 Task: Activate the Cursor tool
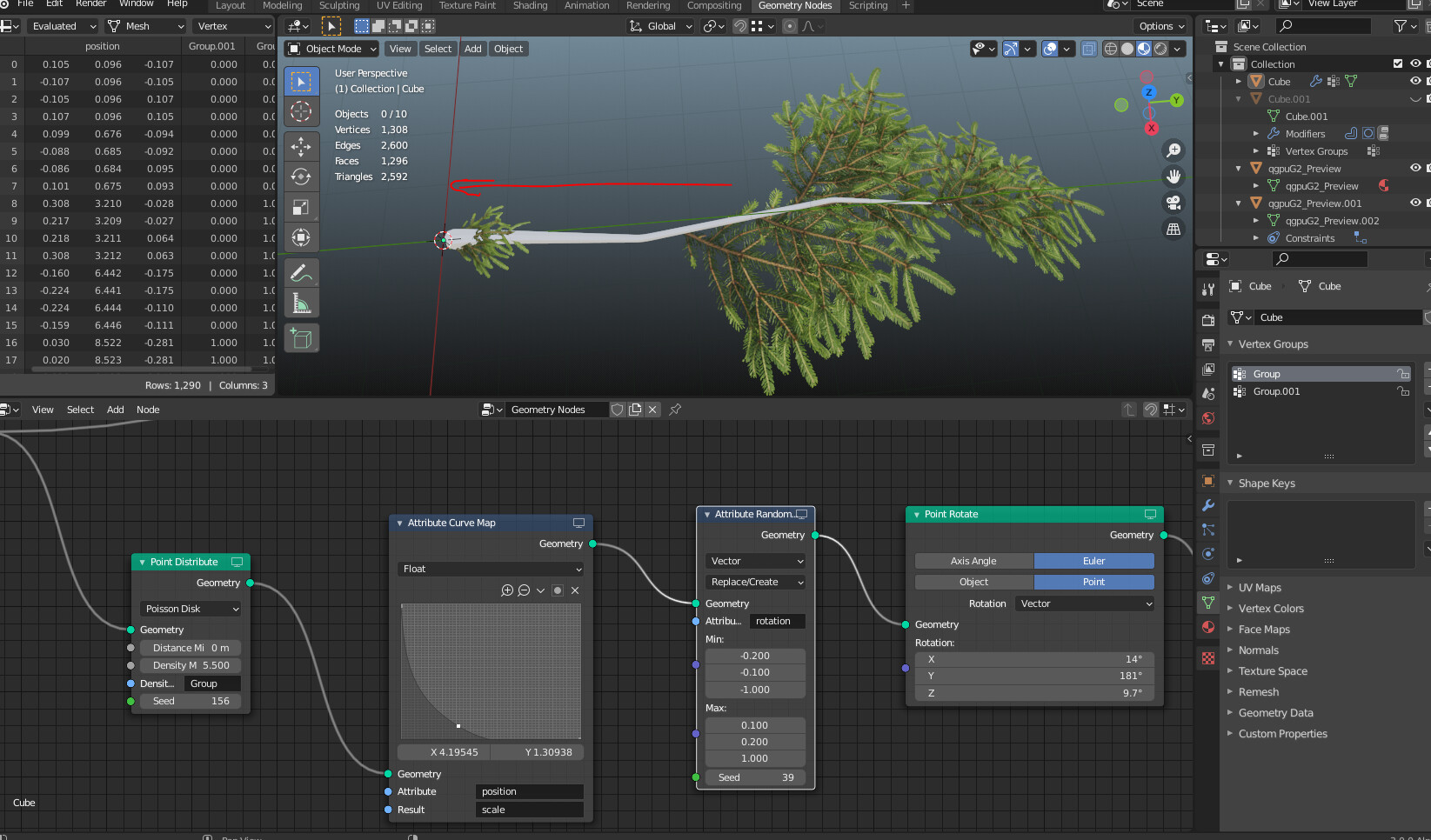302,111
